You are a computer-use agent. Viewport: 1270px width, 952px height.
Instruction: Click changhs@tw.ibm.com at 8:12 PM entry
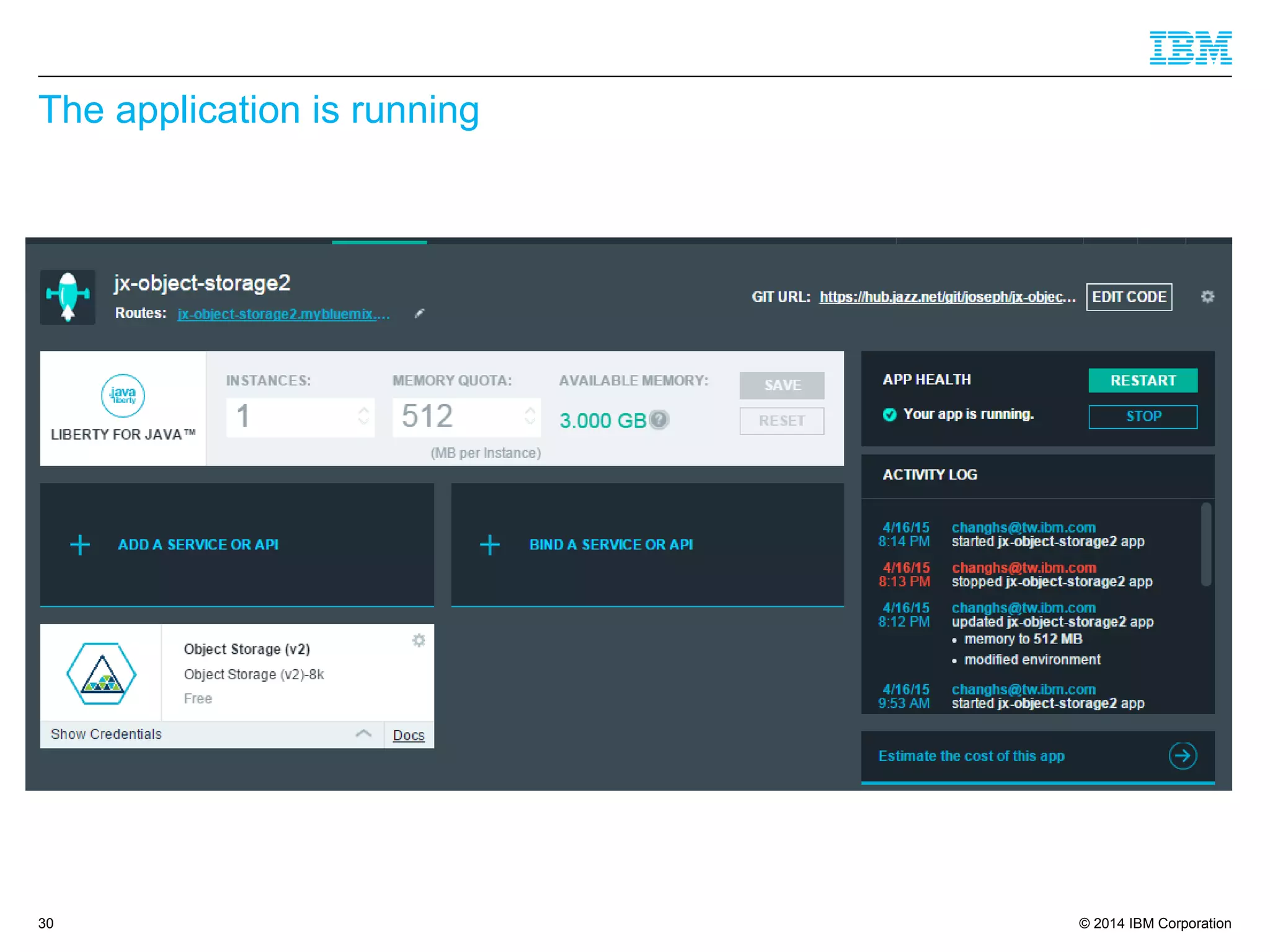coord(1023,608)
